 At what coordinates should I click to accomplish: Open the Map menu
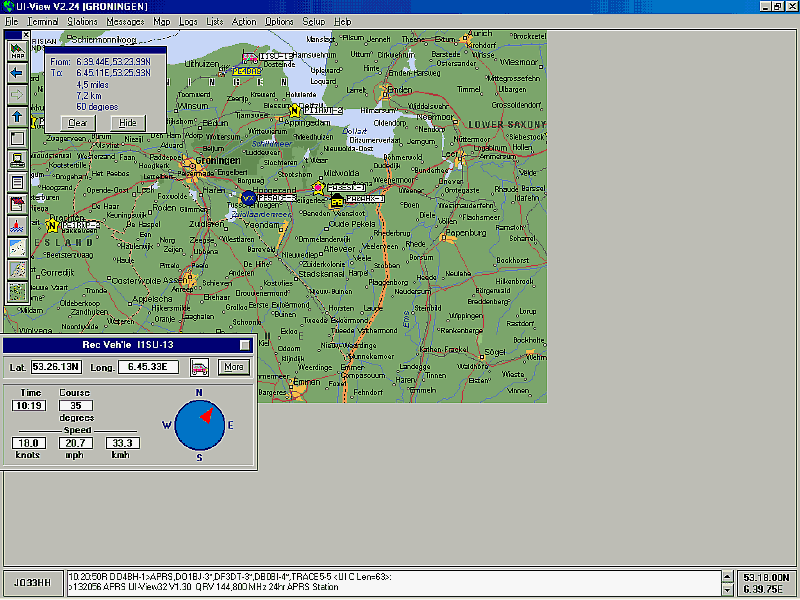[x=162, y=22]
